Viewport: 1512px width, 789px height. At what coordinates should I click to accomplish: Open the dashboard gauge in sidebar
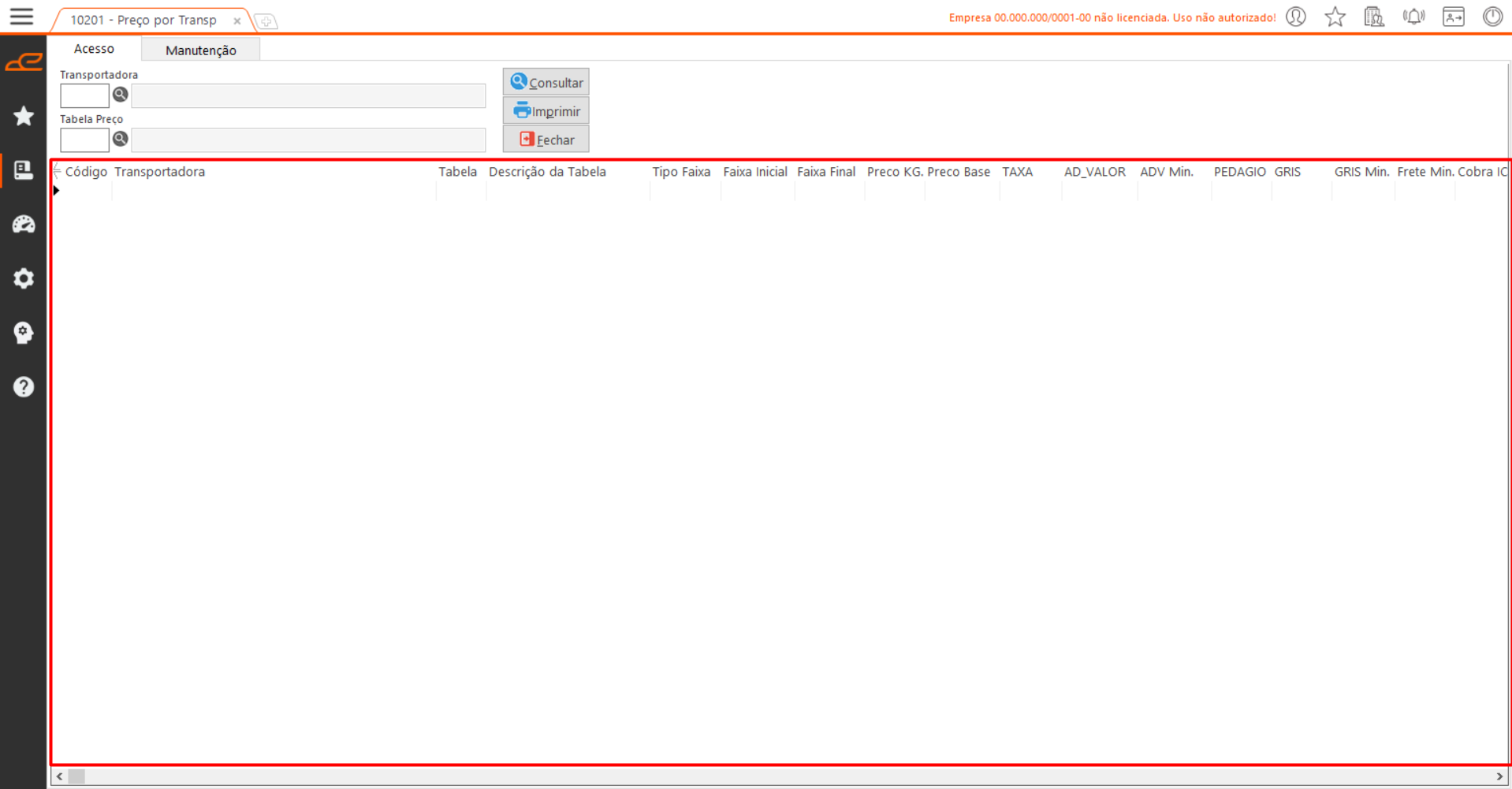pos(24,225)
